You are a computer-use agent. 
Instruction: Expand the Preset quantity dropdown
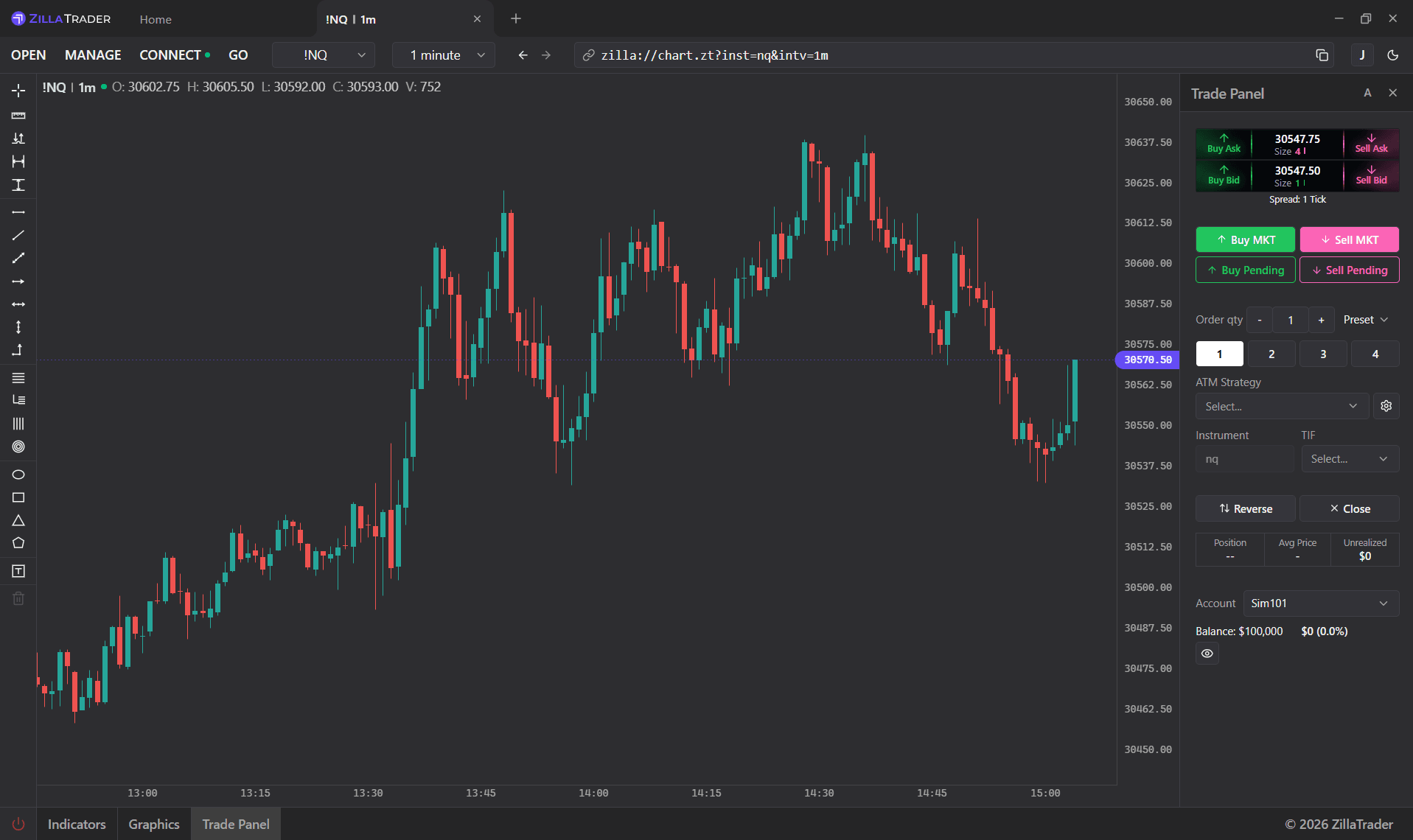tap(1366, 320)
